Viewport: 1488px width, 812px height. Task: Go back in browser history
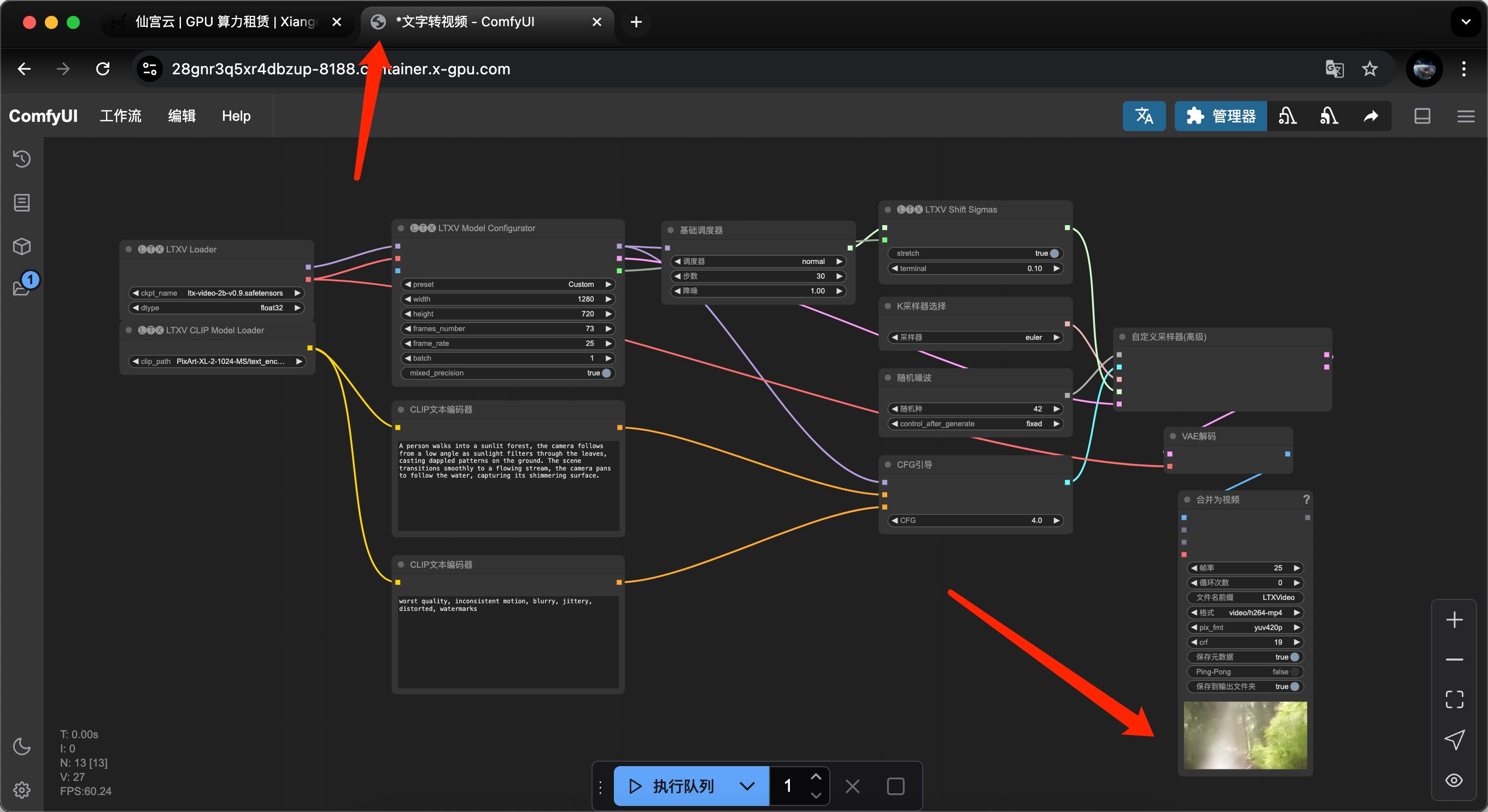[x=24, y=69]
